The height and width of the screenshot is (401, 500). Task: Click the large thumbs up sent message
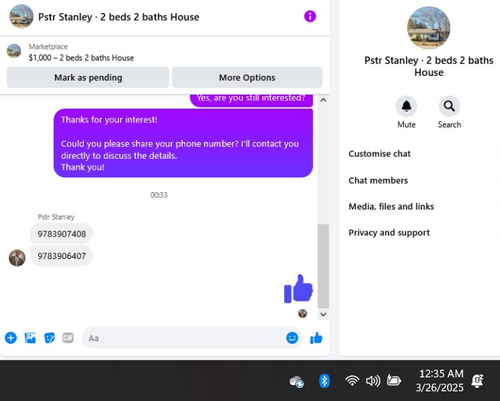tap(298, 289)
